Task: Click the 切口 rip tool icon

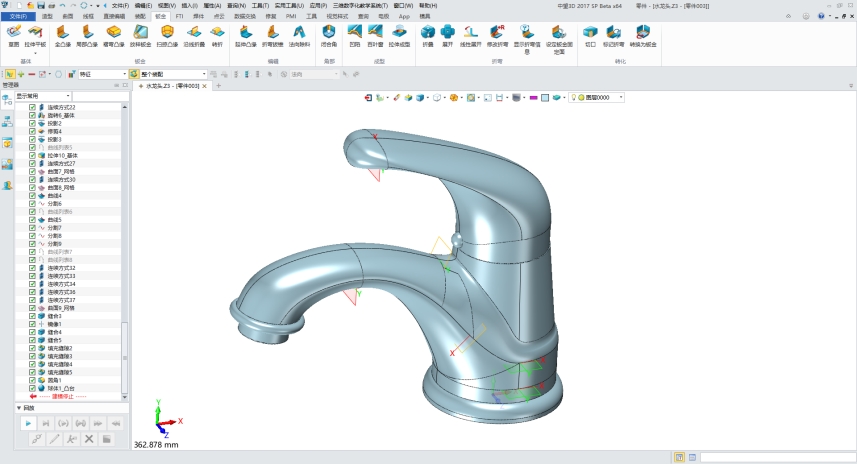Action: [590, 35]
